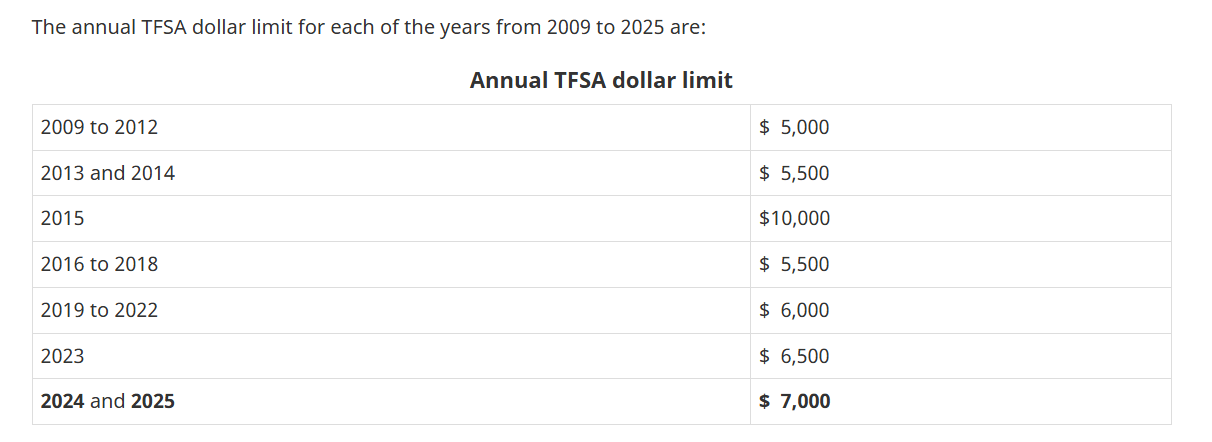Click the $5,000 amount for 2009 to 2012
Screen dimensions: 1212x442
point(794,128)
